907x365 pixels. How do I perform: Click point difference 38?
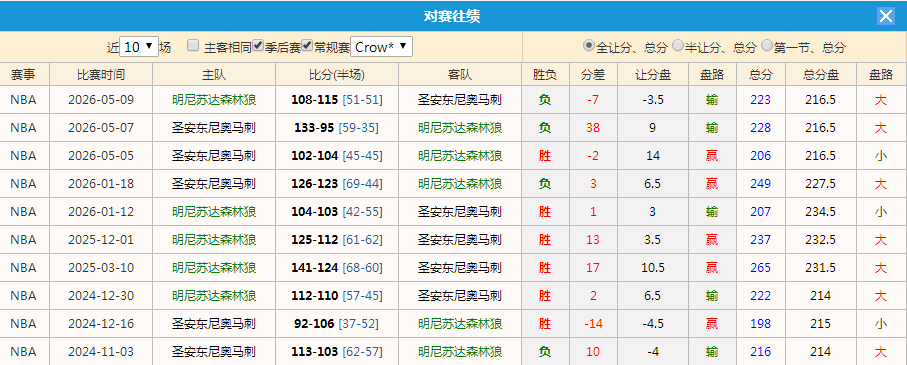coord(593,128)
